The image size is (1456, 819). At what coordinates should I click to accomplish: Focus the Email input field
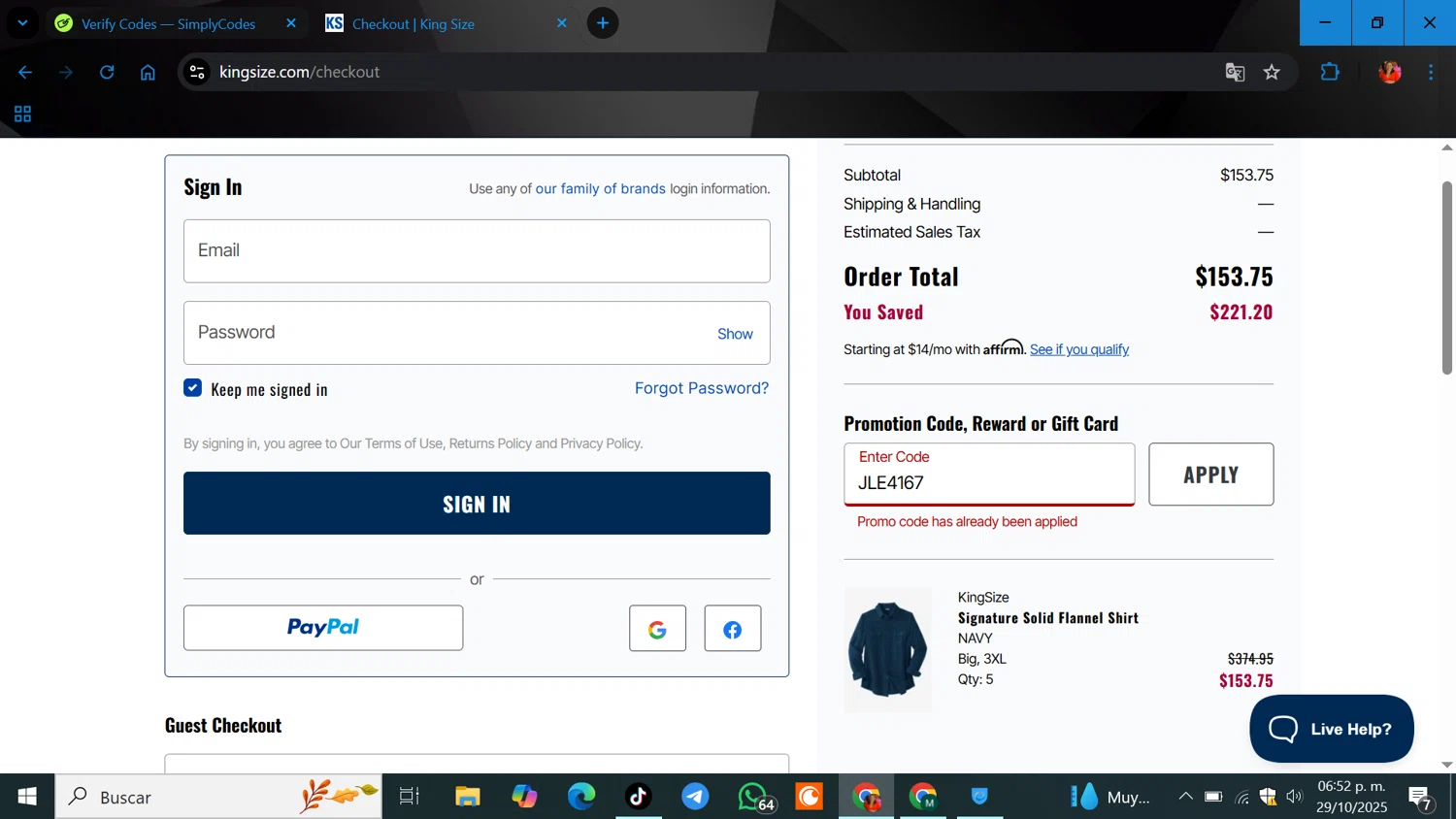[477, 251]
